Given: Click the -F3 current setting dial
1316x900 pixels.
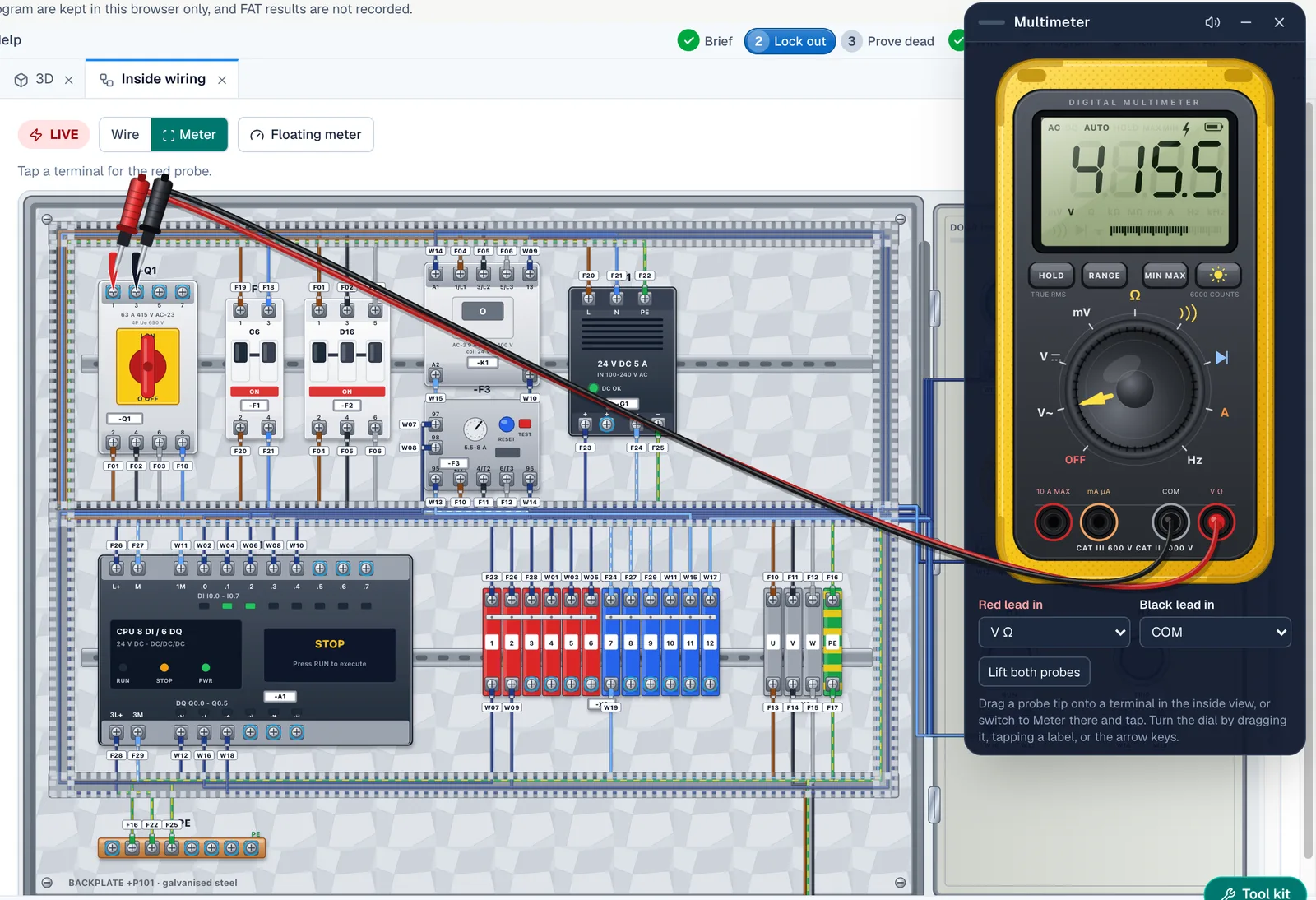Looking at the screenshot, I should click(x=475, y=429).
